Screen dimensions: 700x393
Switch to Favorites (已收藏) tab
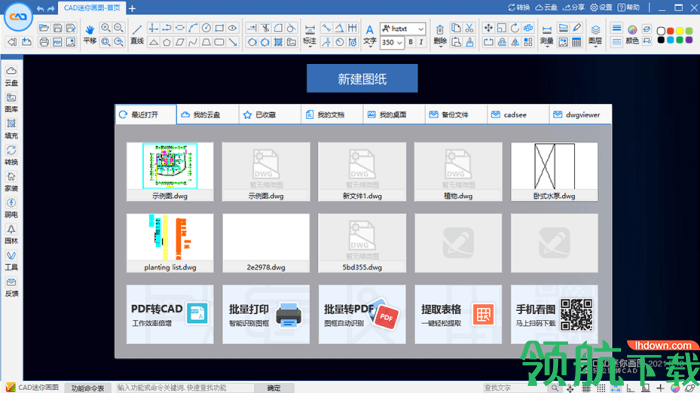pyautogui.click(x=270, y=115)
